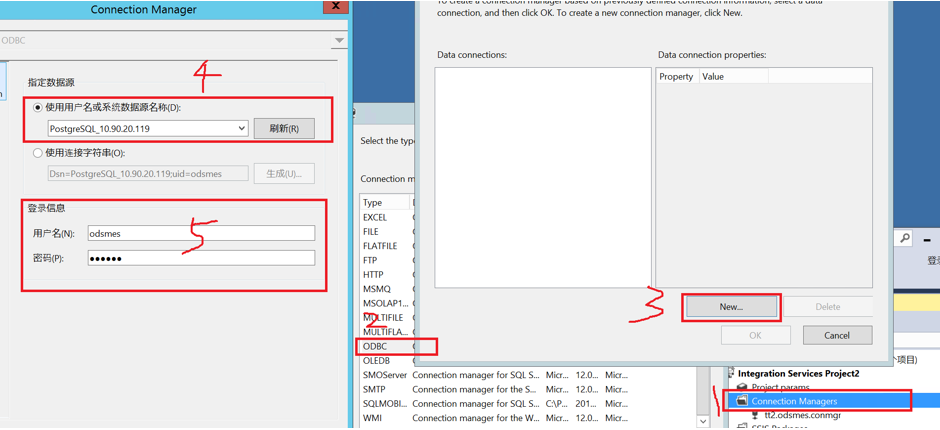
Task: Click the Property column header
Action: 677,76
